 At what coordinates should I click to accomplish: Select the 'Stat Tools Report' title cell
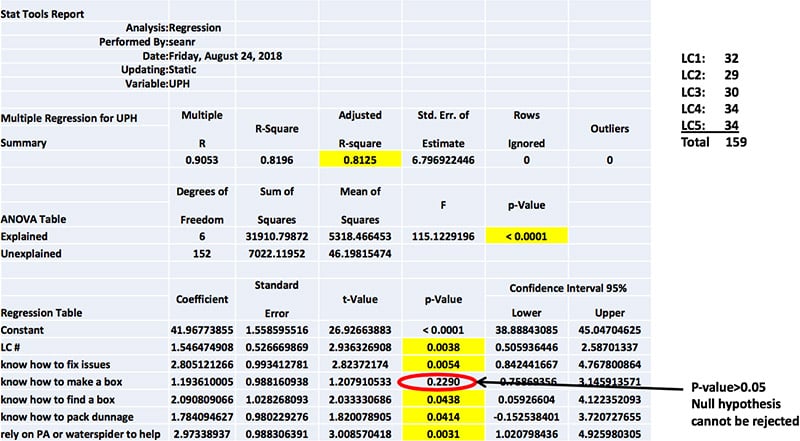point(42,14)
